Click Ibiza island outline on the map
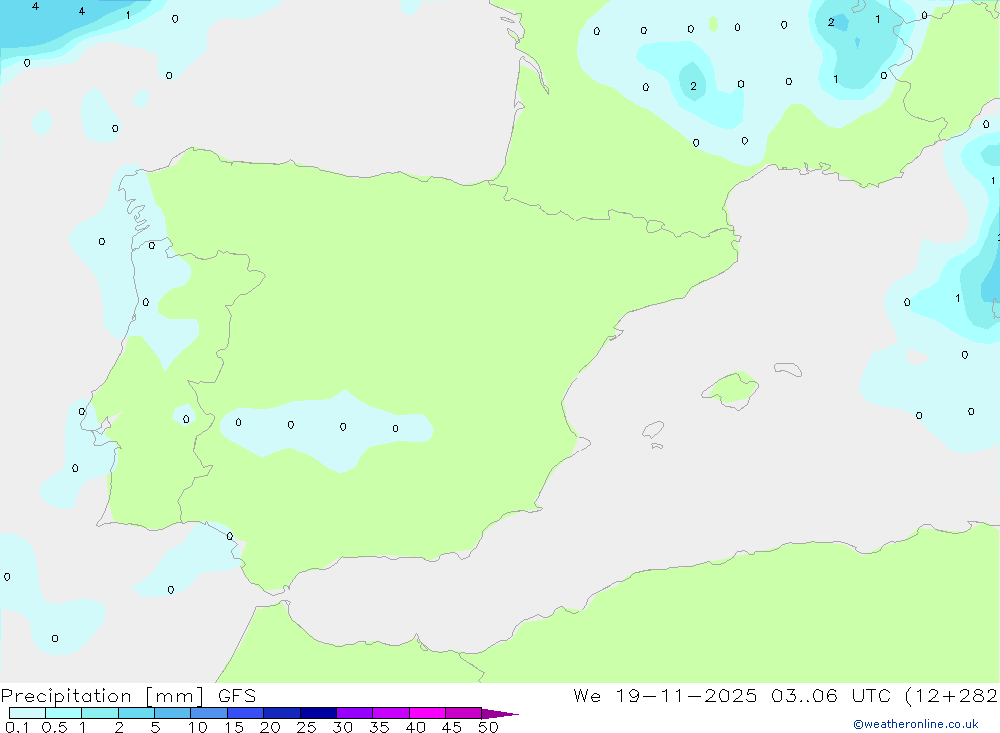The height and width of the screenshot is (733, 1000). pos(653,429)
